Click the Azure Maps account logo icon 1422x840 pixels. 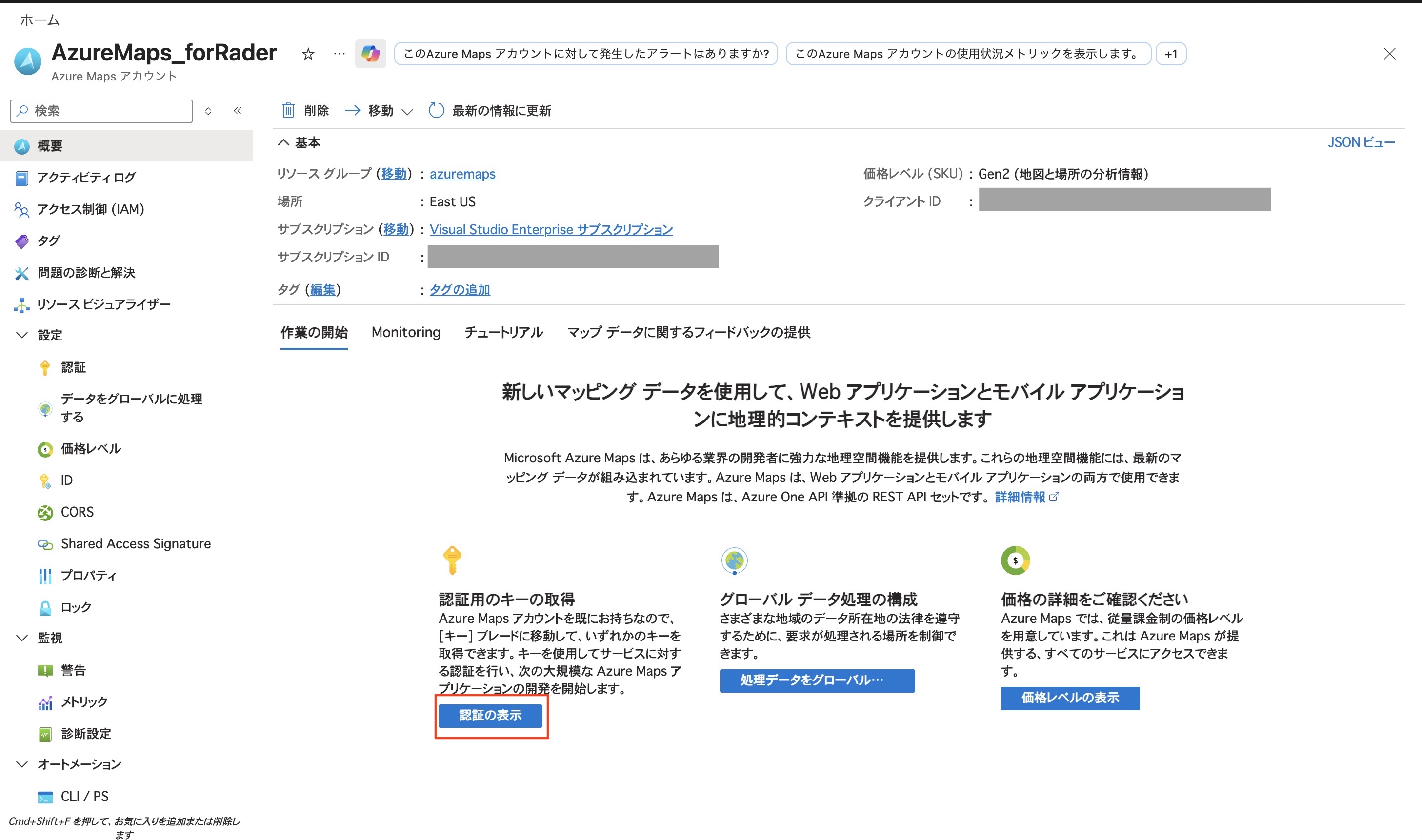coord(28,61)
